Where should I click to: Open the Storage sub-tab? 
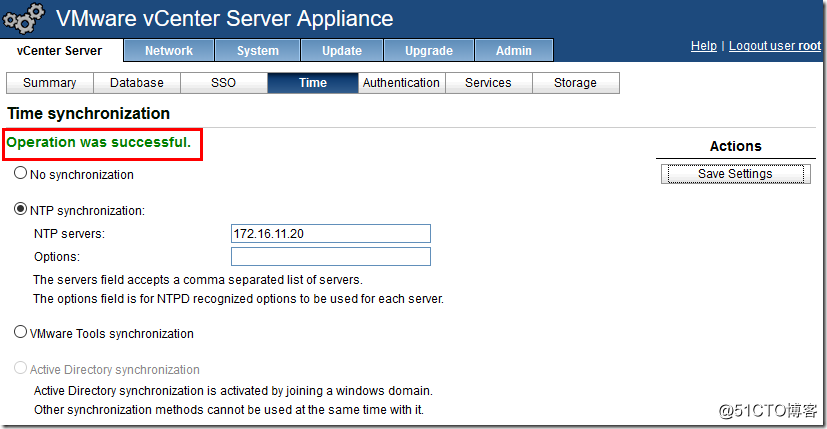point(575,83)
